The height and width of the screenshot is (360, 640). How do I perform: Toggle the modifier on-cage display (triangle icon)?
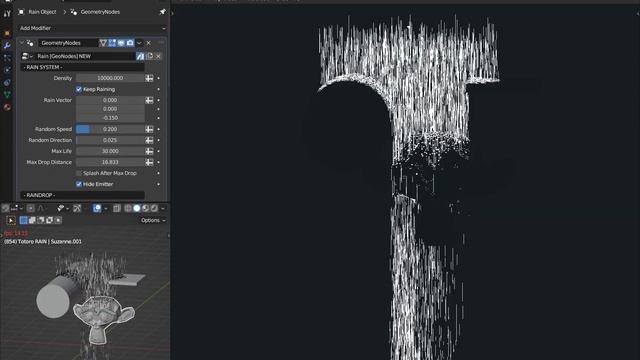pos(103,43)
